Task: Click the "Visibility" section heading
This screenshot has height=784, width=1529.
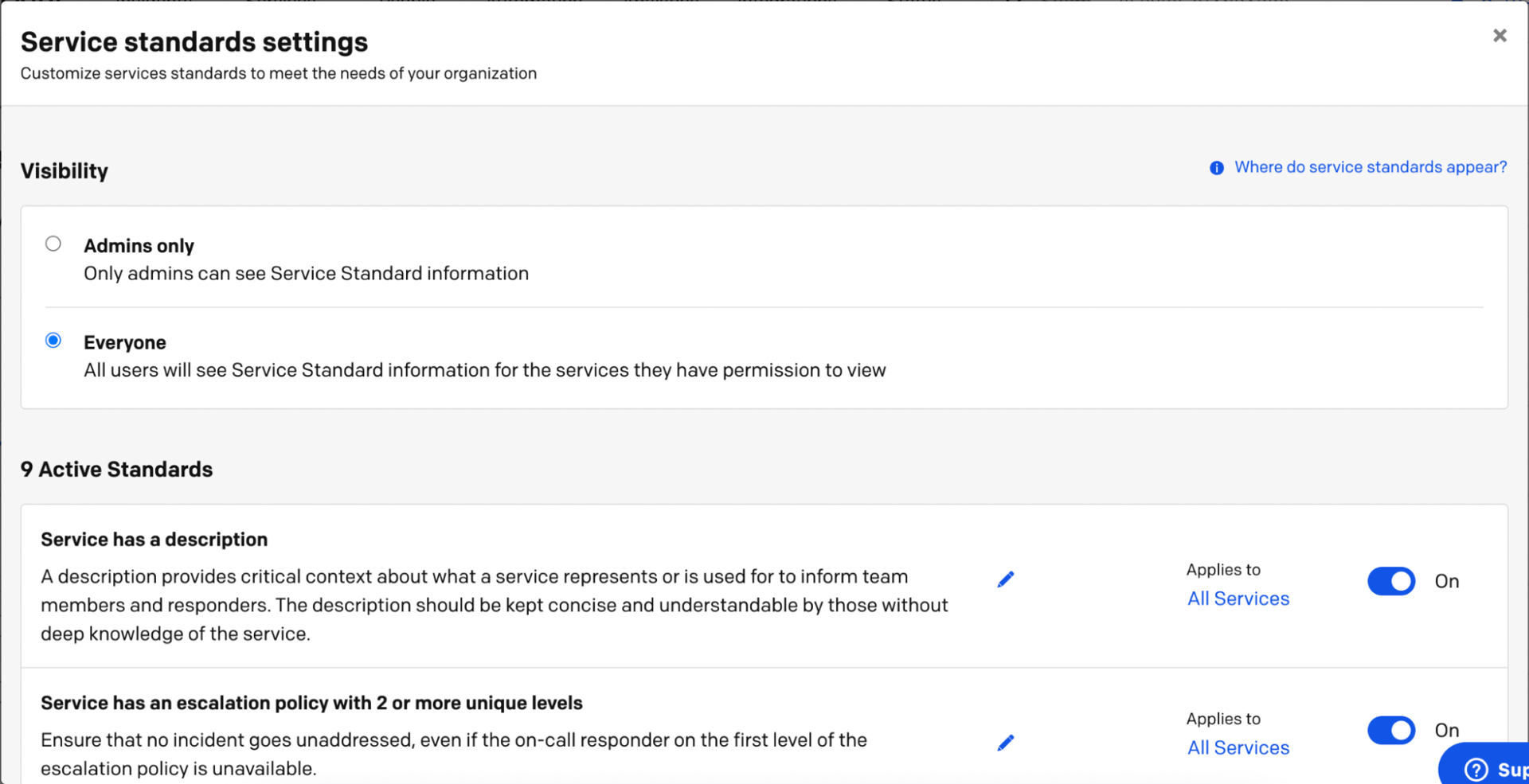Action: pyautogui.click(x=65, y=170)
